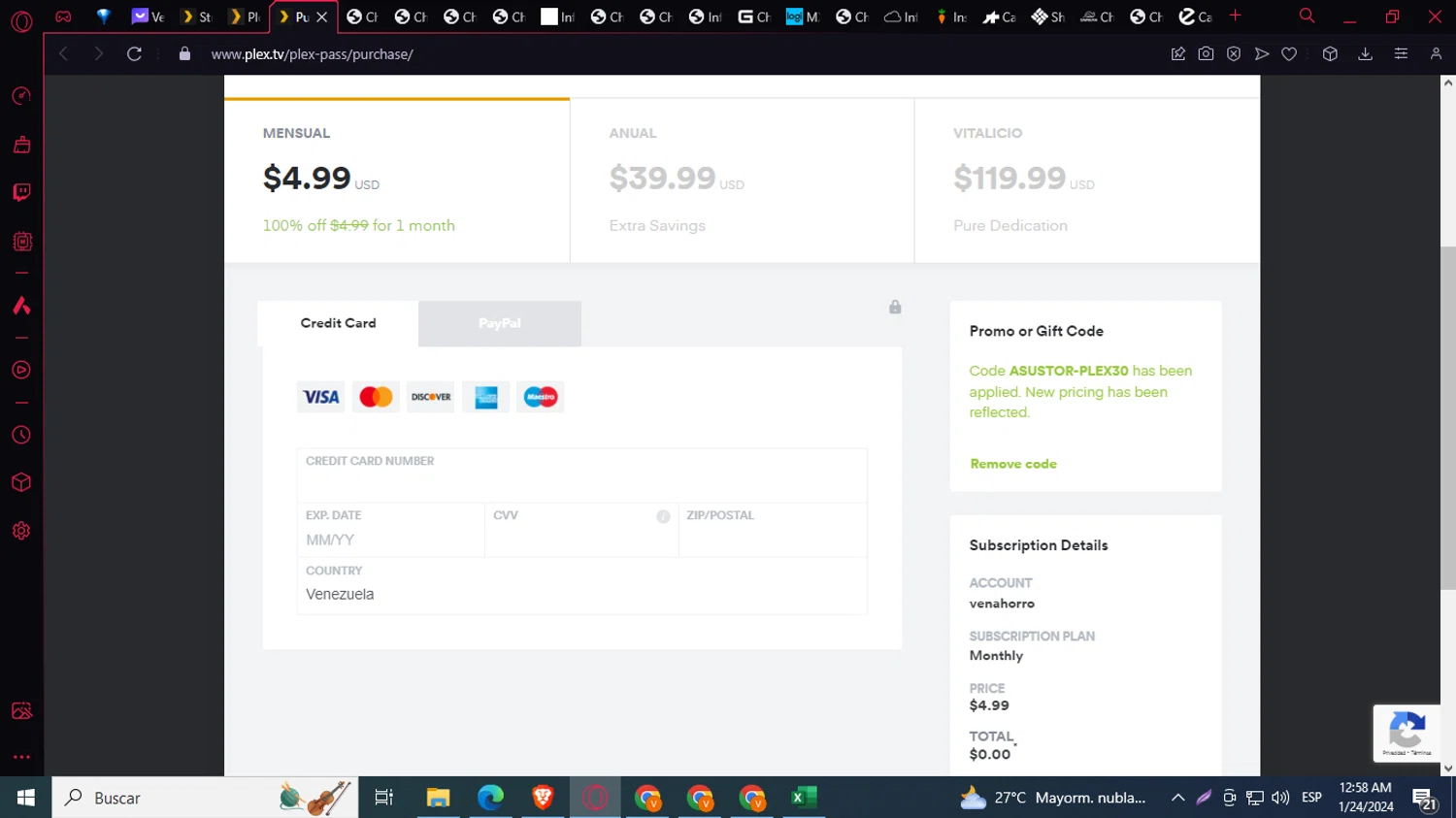
Task: Go forward to the next page
Action: 98,54
